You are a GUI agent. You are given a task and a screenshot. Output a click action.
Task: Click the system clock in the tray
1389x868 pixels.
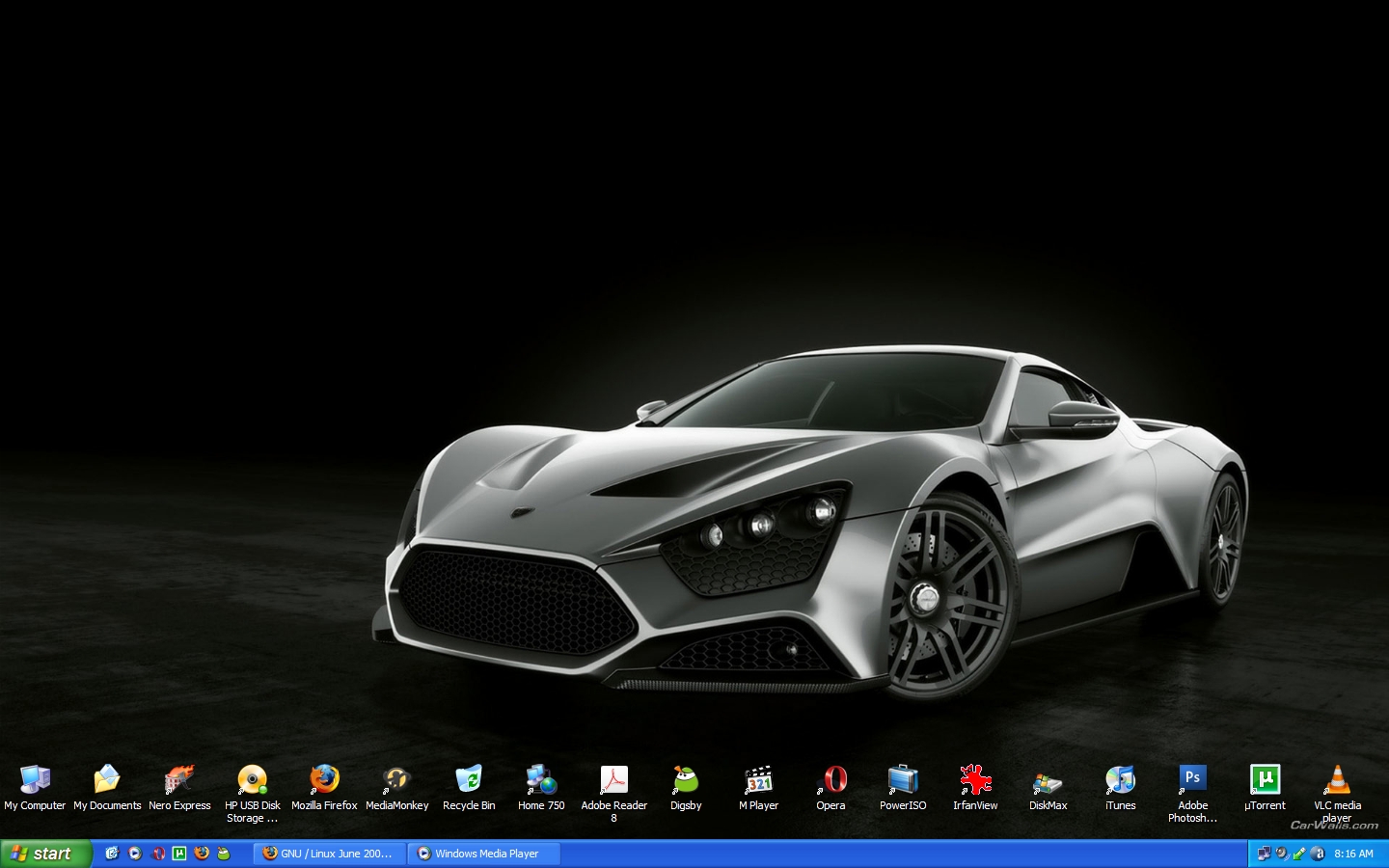(1353, 854)
